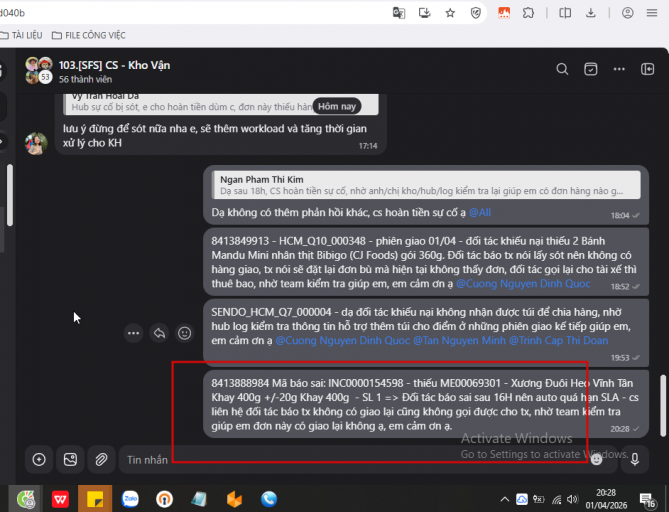Open the shield protection icon
This screenshot has width=669, height=512.
coord(476,13)
